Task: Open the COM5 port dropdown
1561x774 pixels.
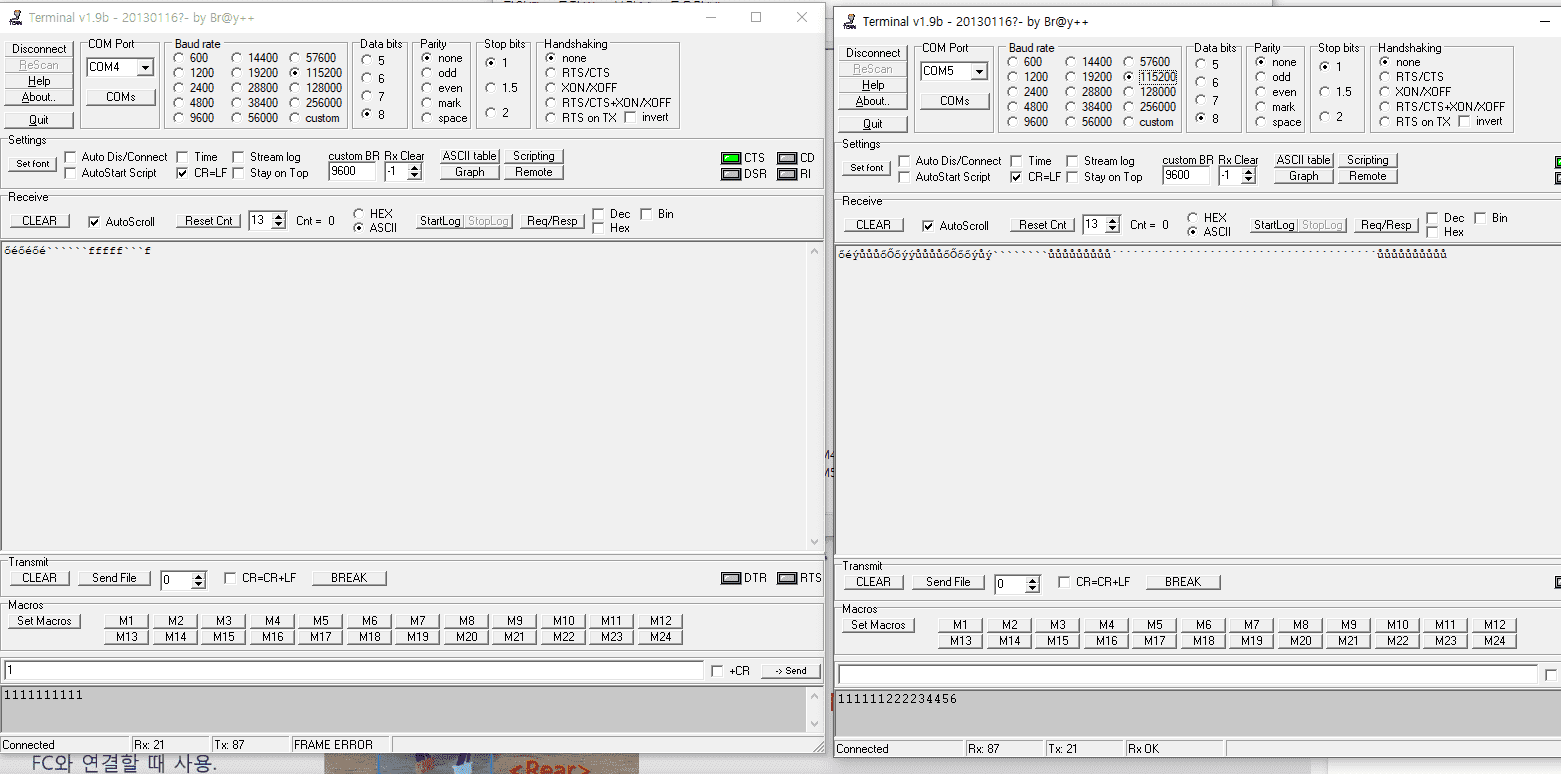Action: [x=979, y=72]
